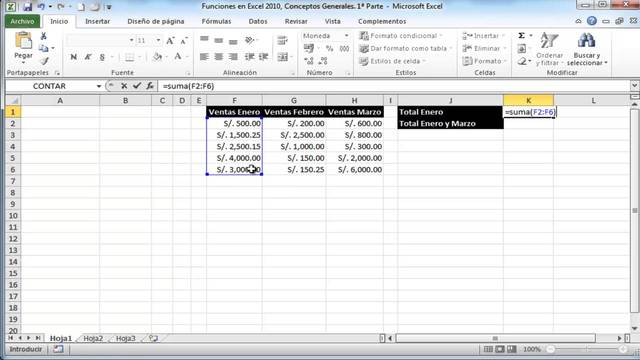This screenshot has height=360, width=640.
Task: Click the font color A icon
Action: [x=178, y=57]
